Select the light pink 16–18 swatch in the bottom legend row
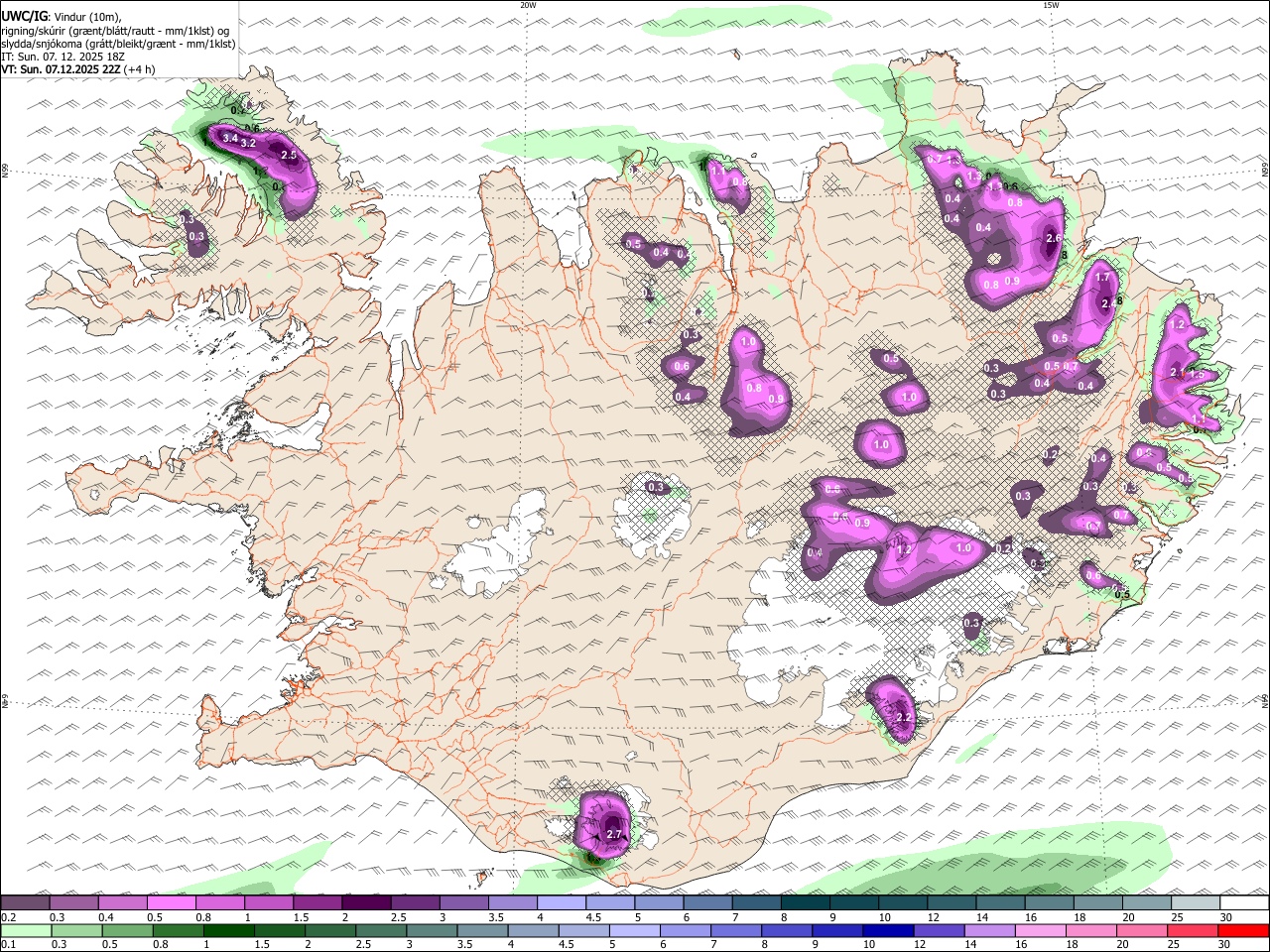1270x952 pixels. [x=1041, y=930]
